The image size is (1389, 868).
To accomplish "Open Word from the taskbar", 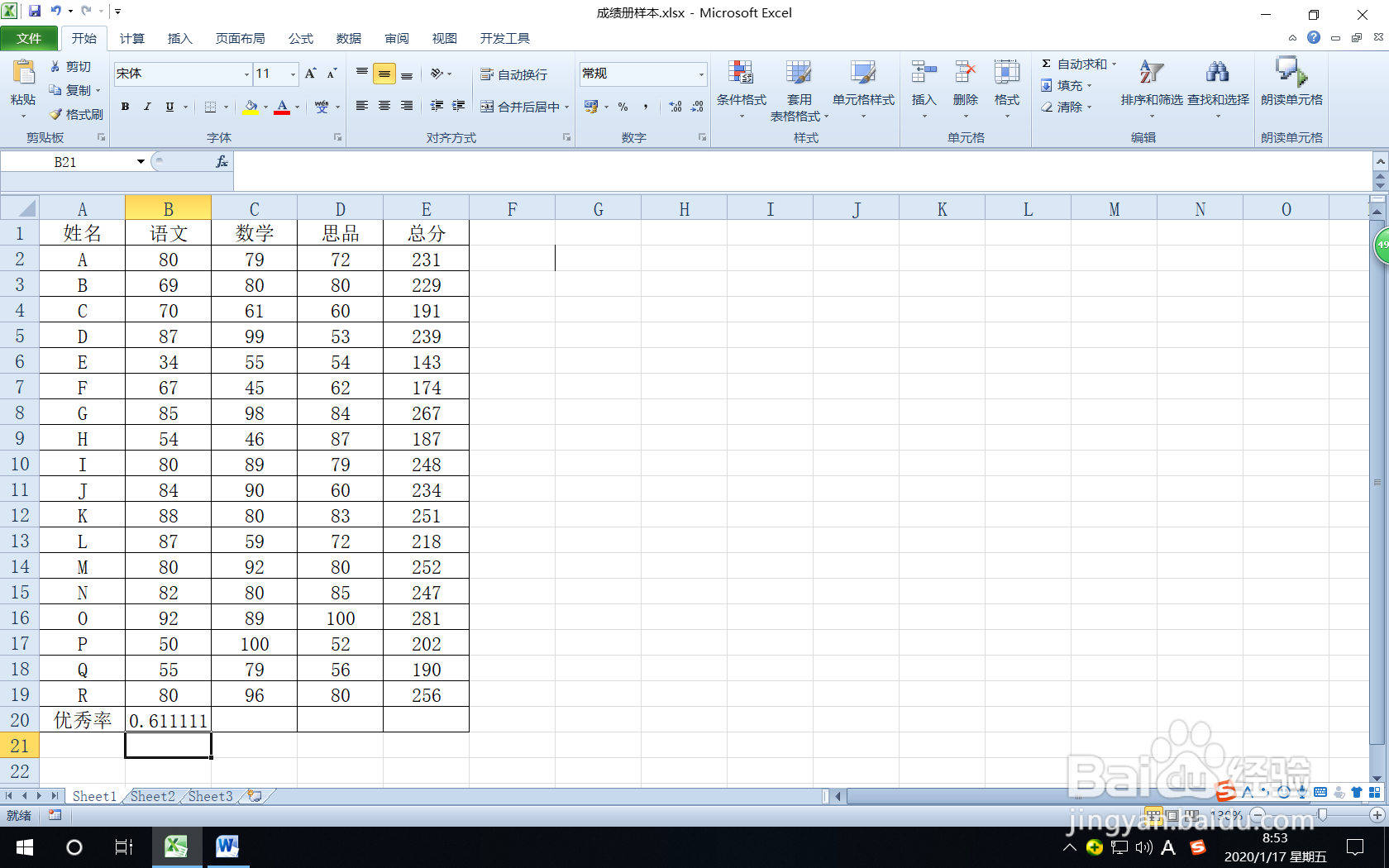I will 227,847.
